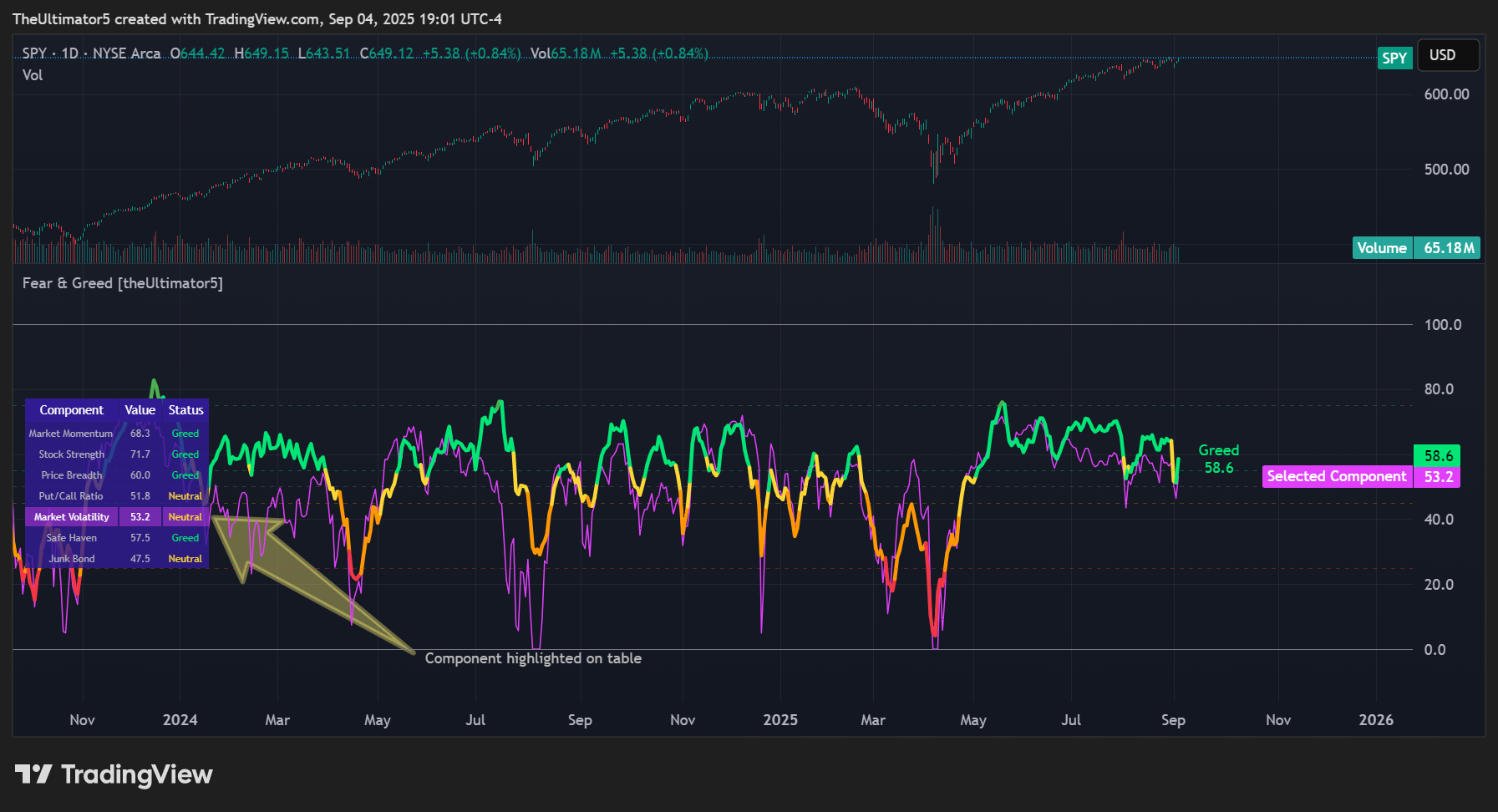This screenshot has height=812, width=1498.
Task: Click the Value column header in the table
Action: tap(140, 410)
